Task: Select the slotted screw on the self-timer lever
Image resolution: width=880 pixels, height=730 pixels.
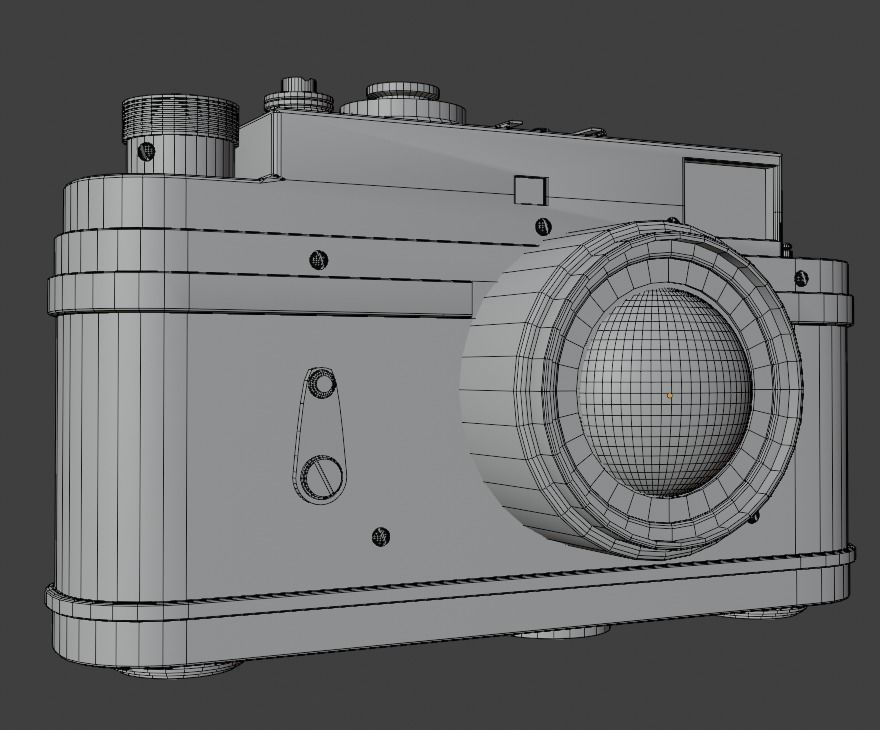Action: (x=322, y=478)
